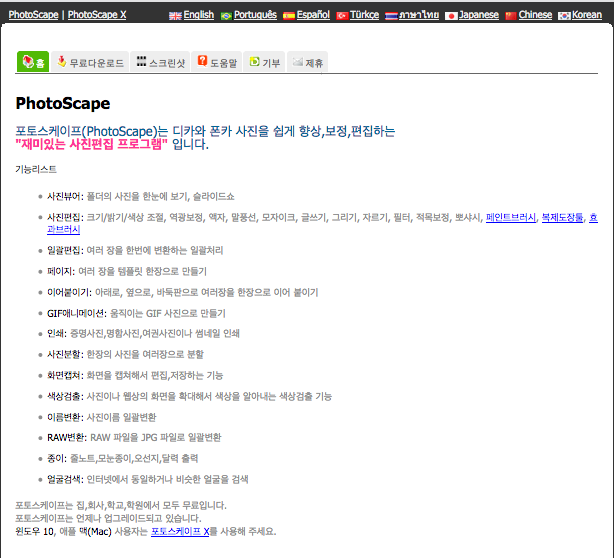Image resolution: width=614 pixels, height=558 pixels.
Task: Switch language to Japanese
Action: pyautogui.click(x=479, y=15)
